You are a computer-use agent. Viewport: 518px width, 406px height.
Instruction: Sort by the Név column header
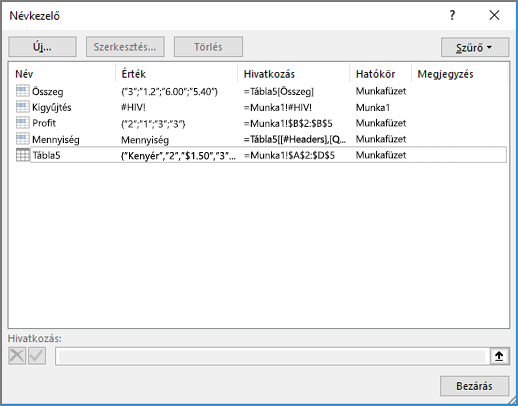click(24, 74)
